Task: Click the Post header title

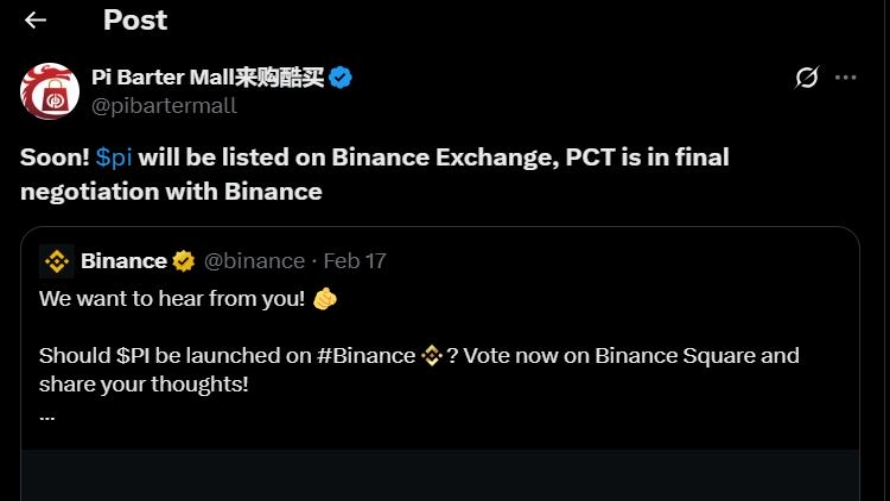Action: [135, 20]
